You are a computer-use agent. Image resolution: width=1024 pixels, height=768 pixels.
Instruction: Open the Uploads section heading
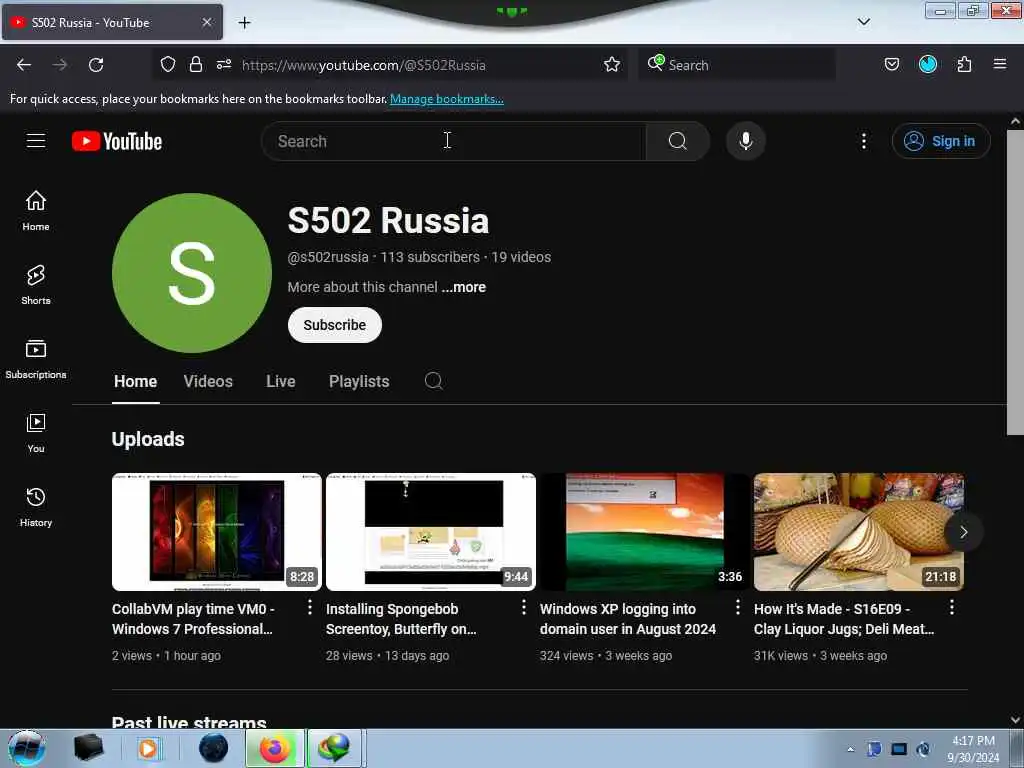point(148,440)
